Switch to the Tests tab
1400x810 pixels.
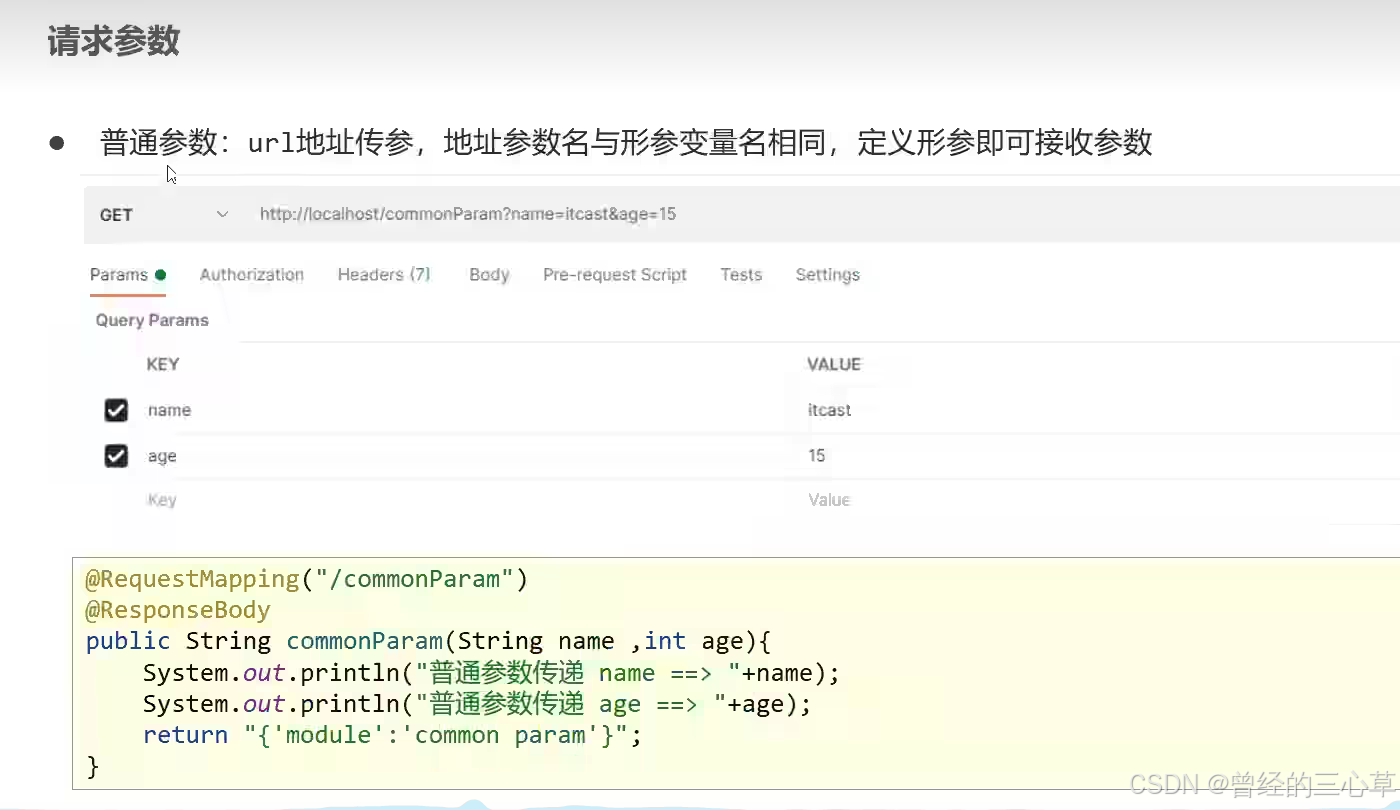click(741, 275)
